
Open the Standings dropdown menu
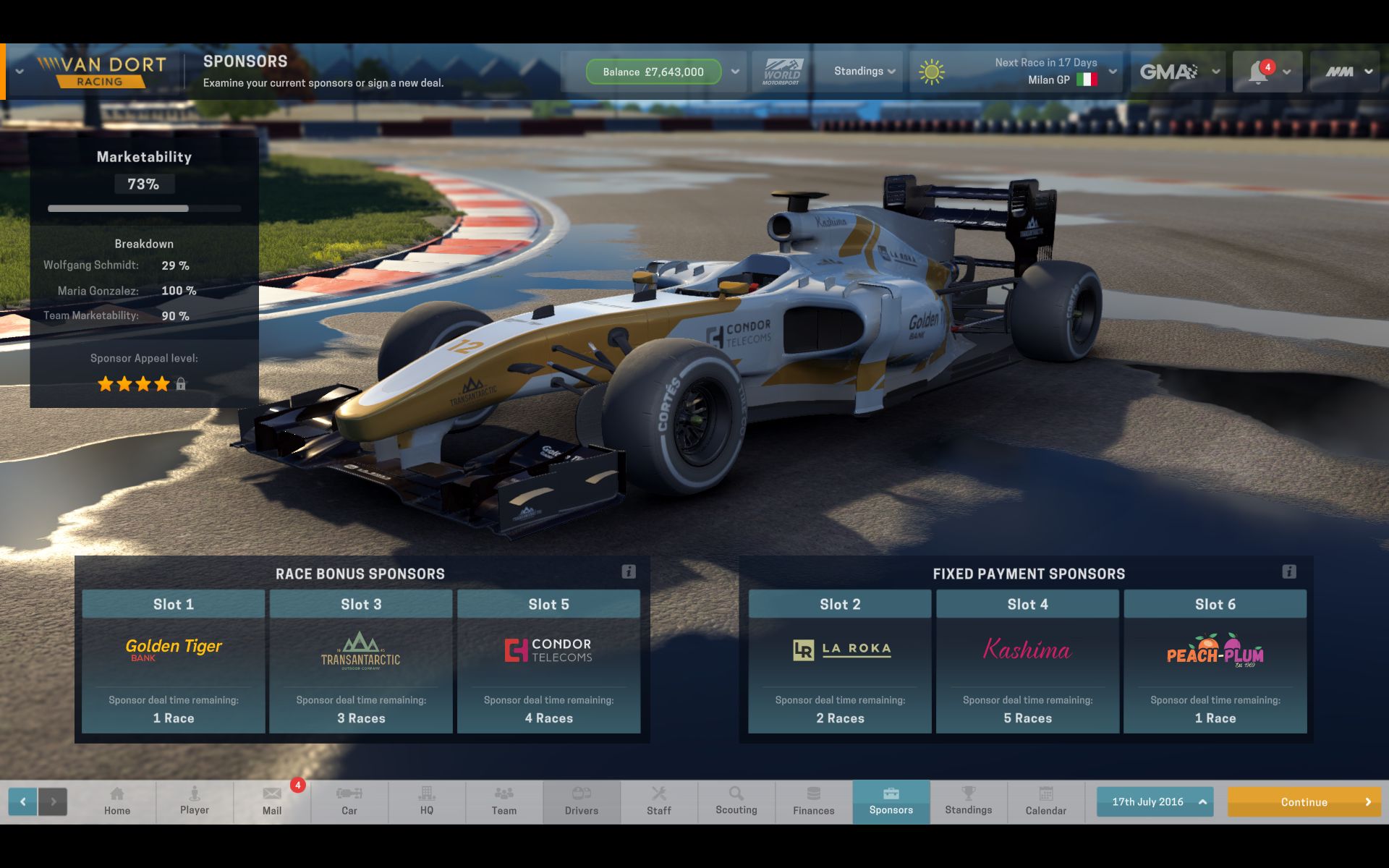[x=864, y=71]
